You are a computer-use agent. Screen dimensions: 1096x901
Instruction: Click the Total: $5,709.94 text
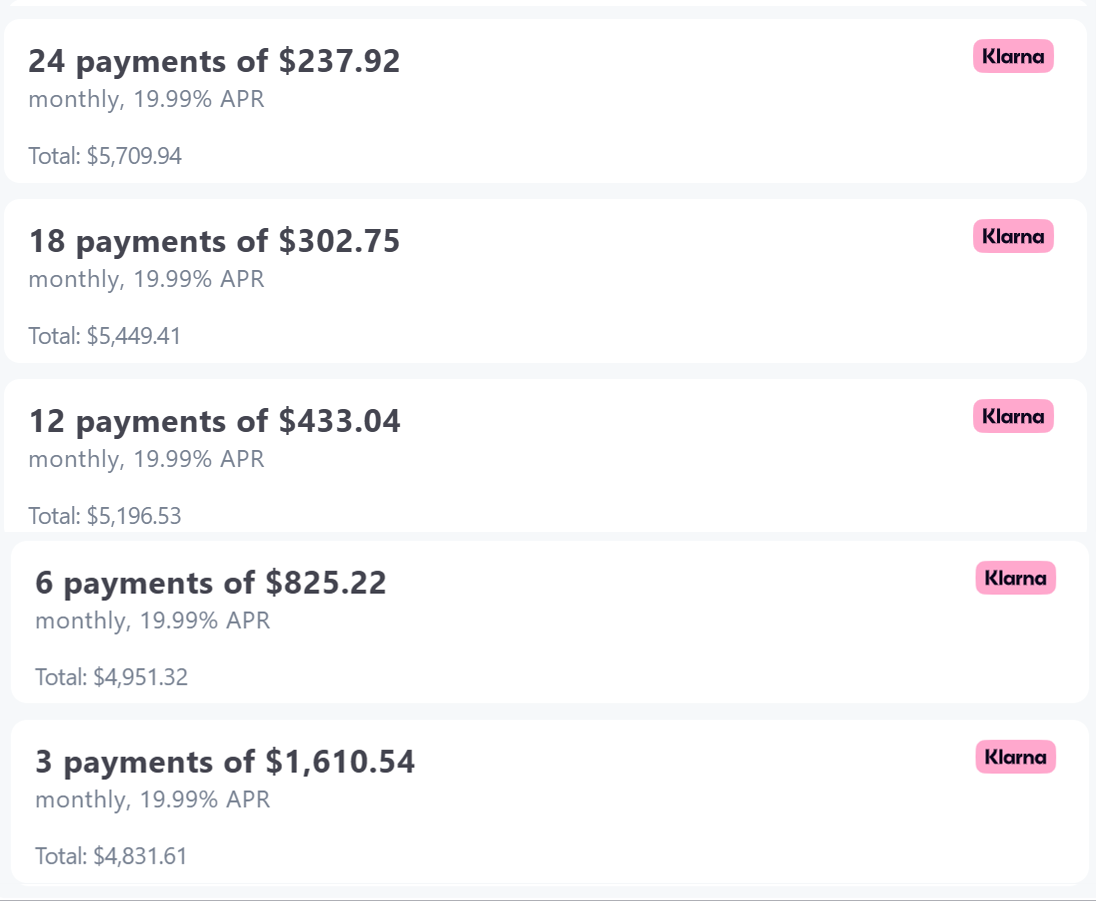(105, 156)
